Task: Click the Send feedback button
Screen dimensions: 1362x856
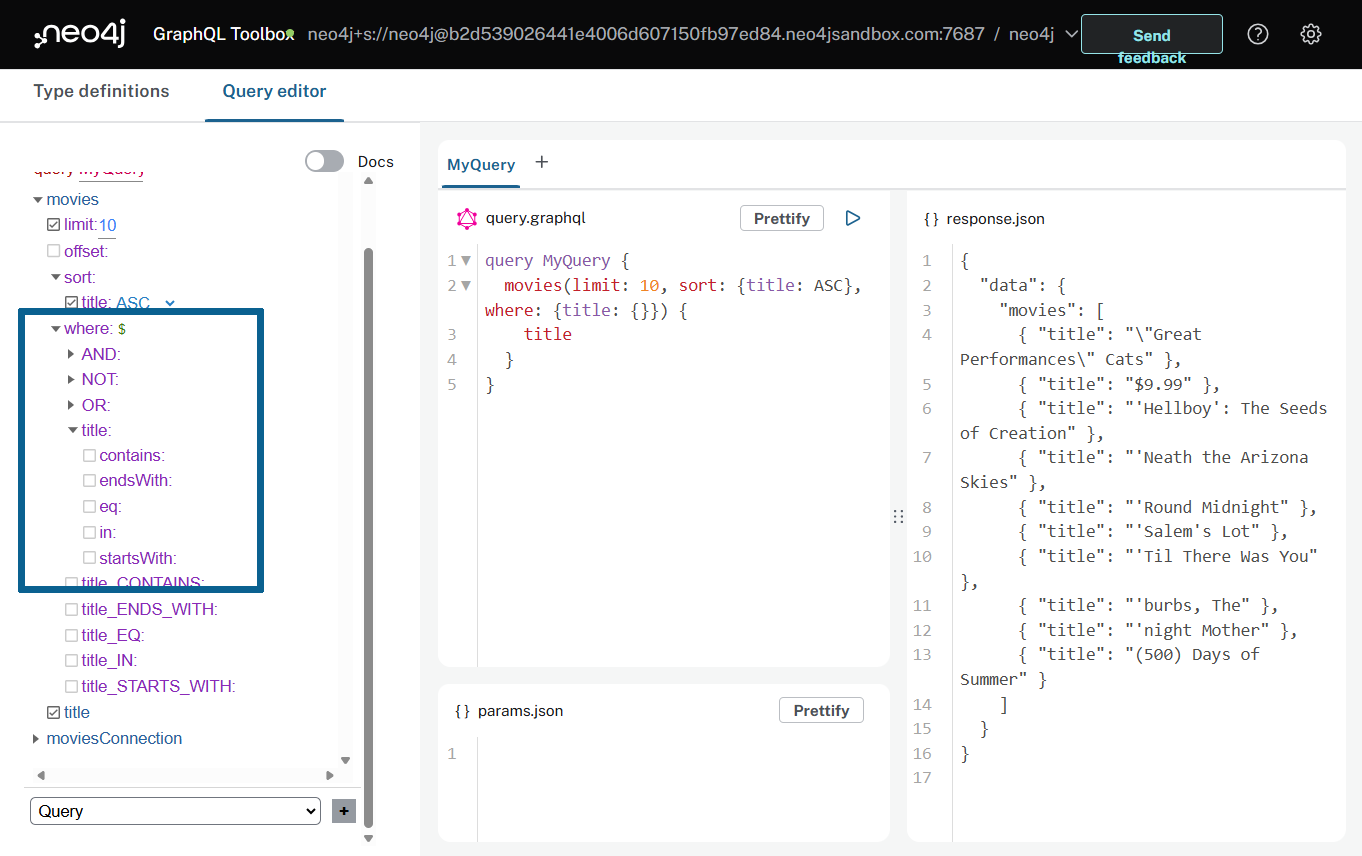Action: [x=1152, y=35]
